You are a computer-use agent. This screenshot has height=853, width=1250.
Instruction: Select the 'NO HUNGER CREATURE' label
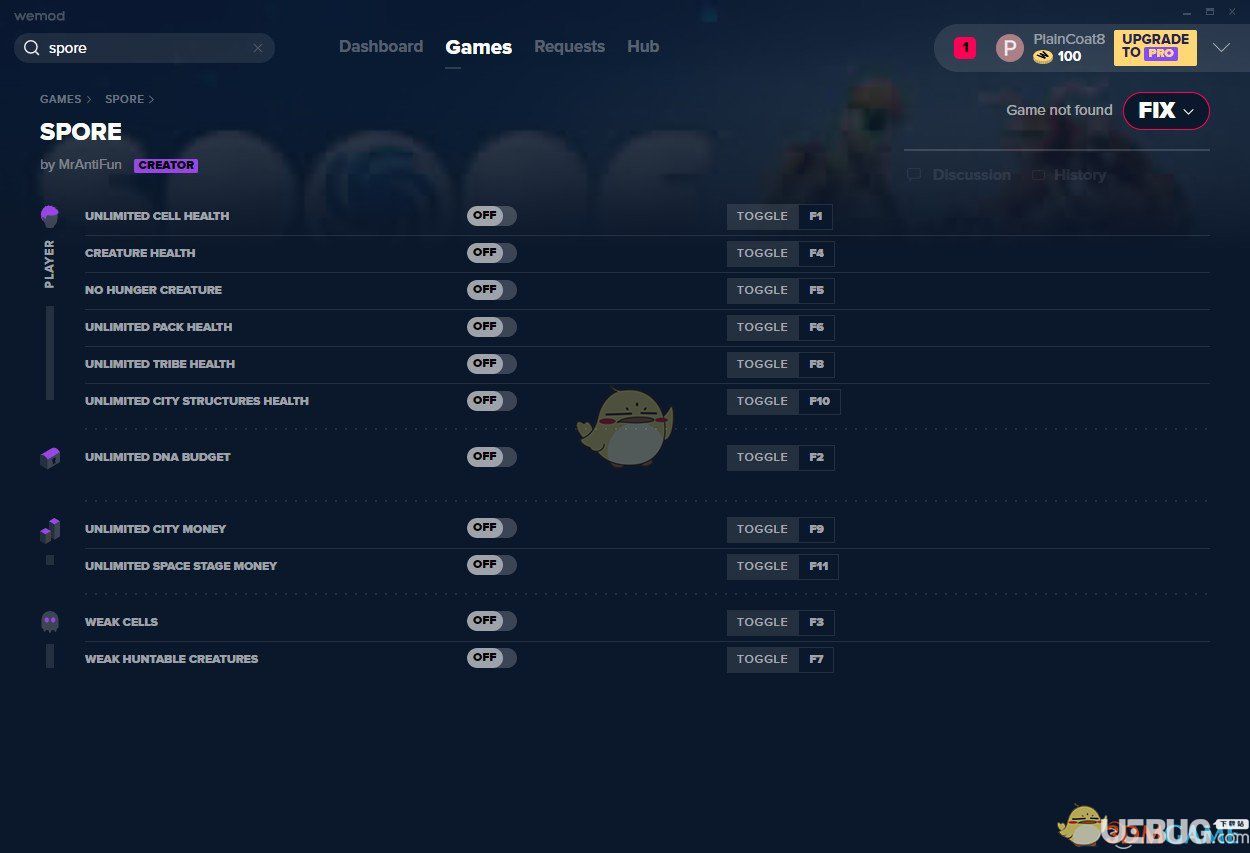[153, 290]
